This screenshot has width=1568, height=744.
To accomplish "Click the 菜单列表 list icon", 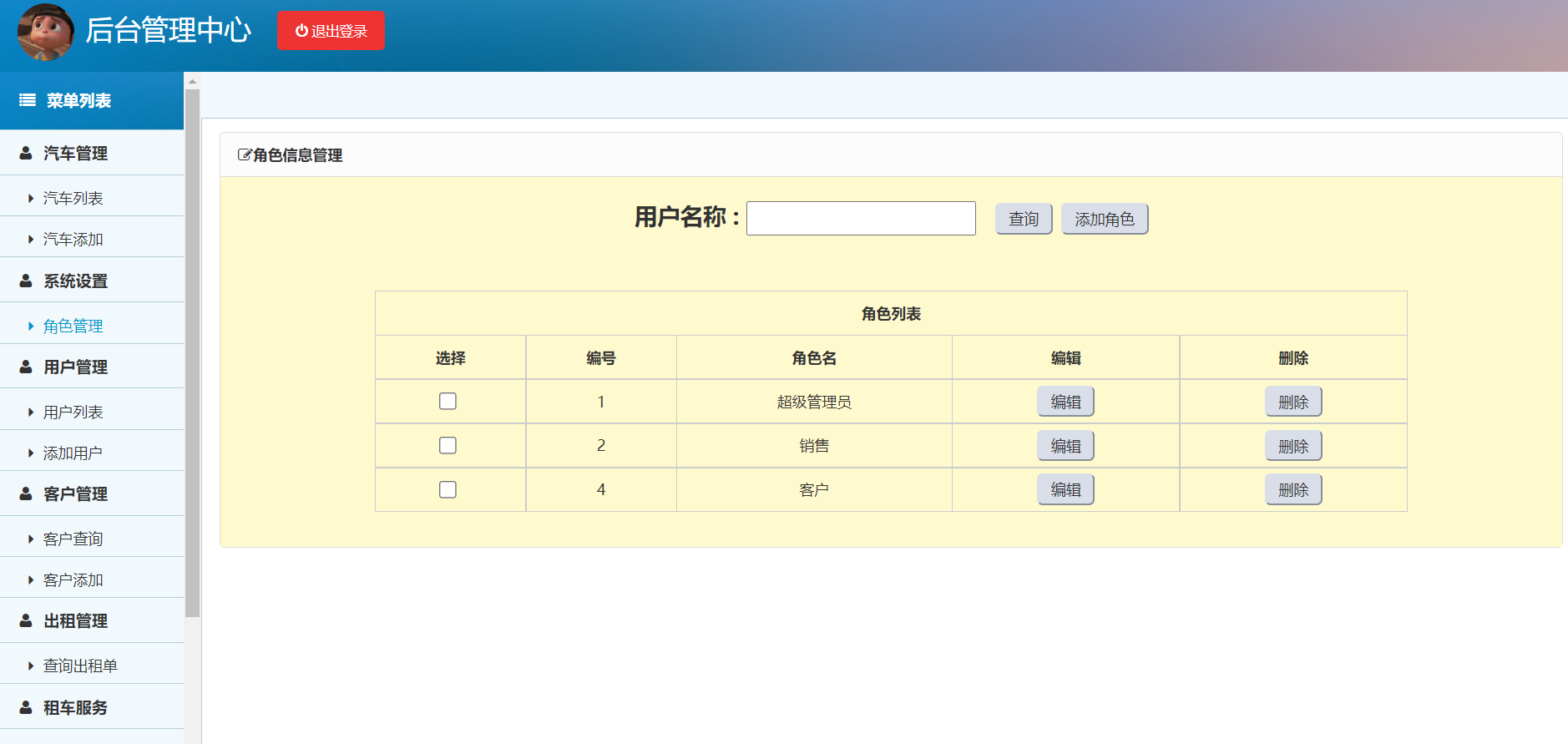I will pos(28,101).
